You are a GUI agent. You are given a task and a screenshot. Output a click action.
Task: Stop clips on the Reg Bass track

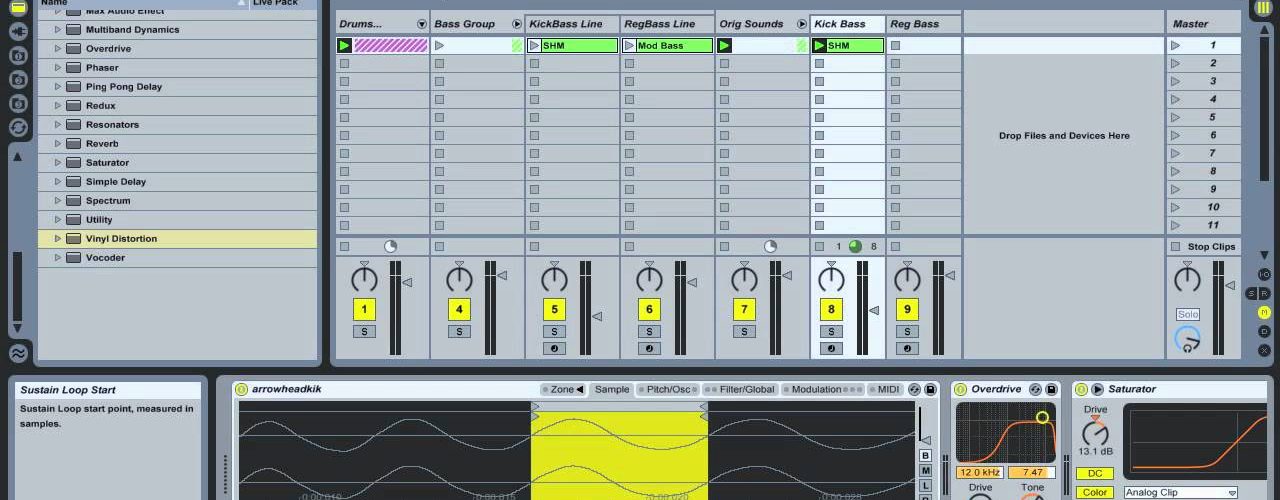click(896, 247)
